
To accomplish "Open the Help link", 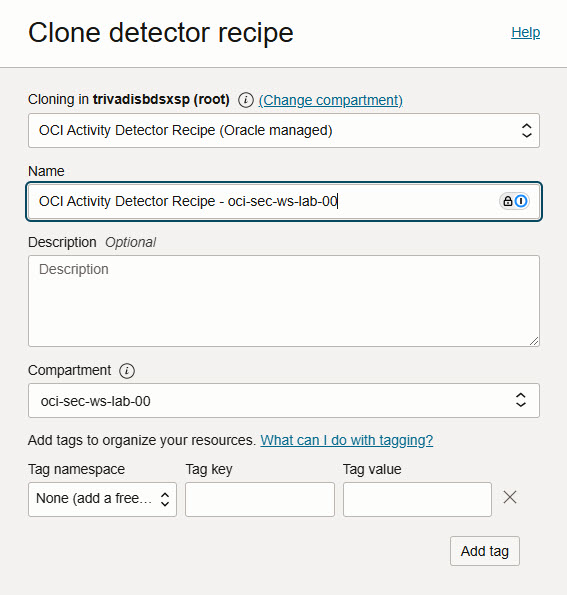I will click(x=526, y=33).
